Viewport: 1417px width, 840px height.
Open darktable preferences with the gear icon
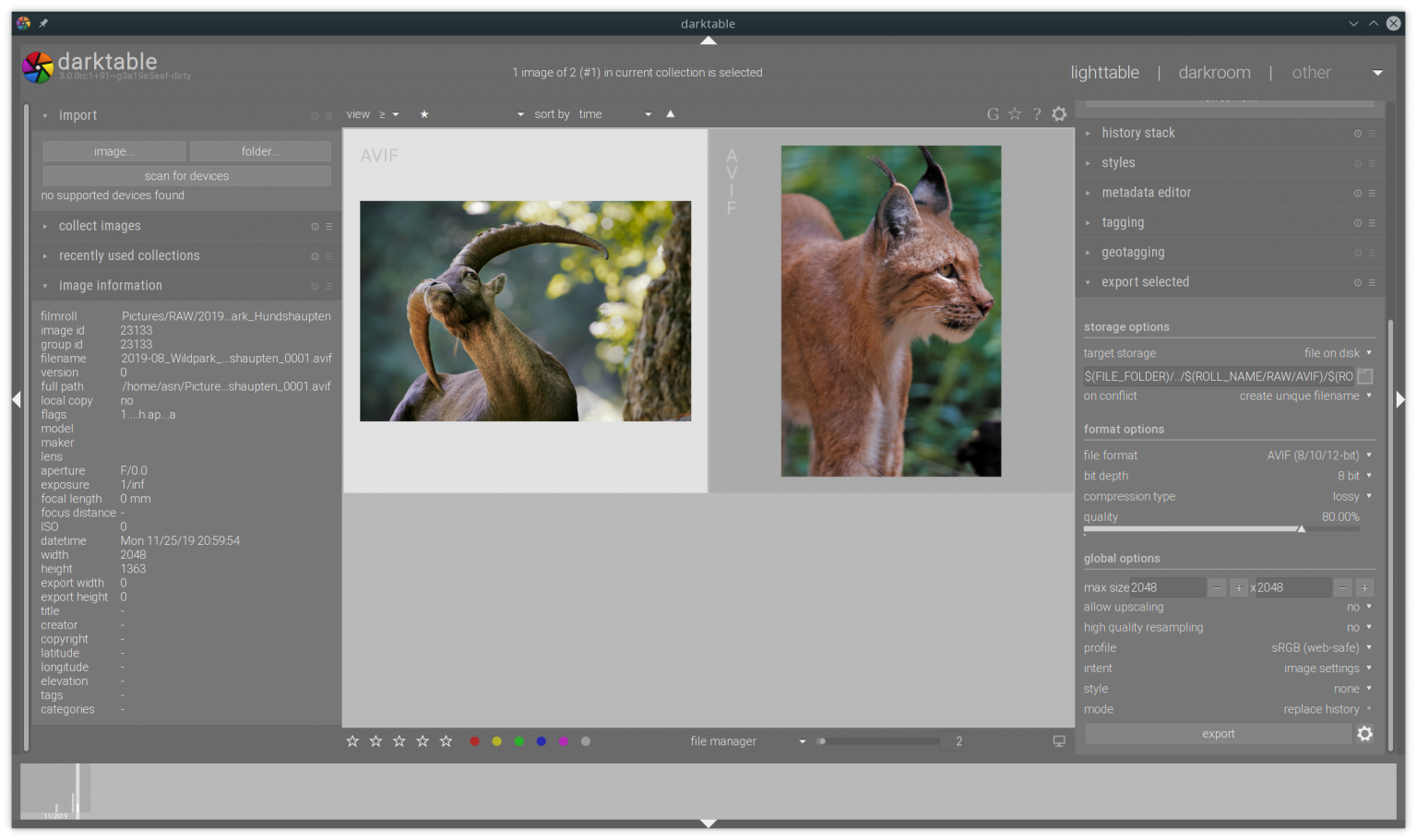pos(1059,113)
